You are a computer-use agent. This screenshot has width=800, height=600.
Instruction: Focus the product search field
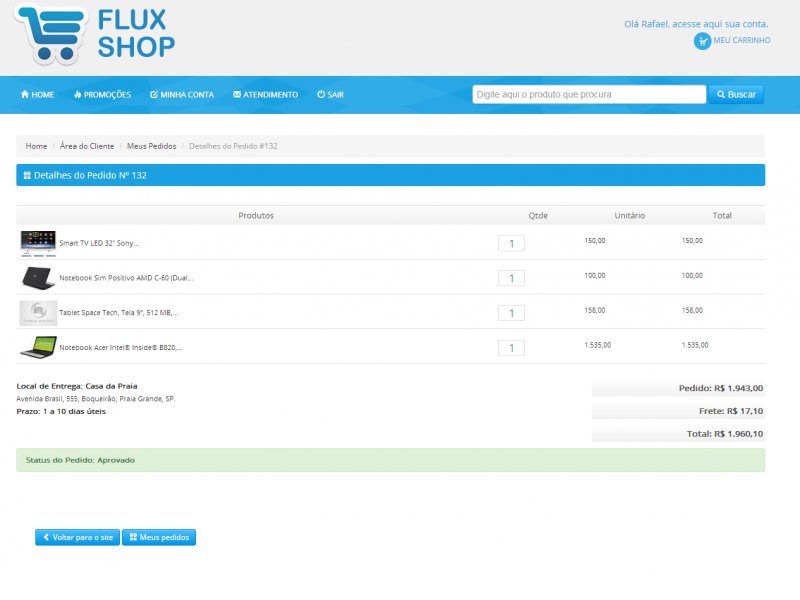click(589, 94)
